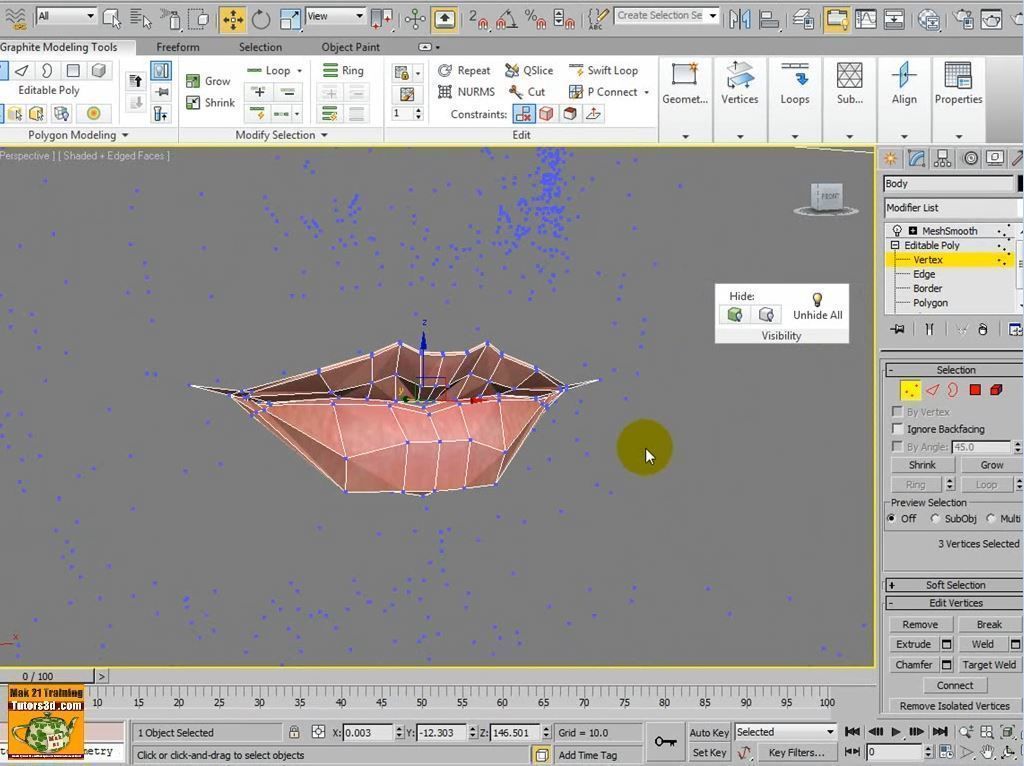Expand the Polygon Modeling panel dropdown
This screenshot has width=1024, height=766.
(125, 134)
